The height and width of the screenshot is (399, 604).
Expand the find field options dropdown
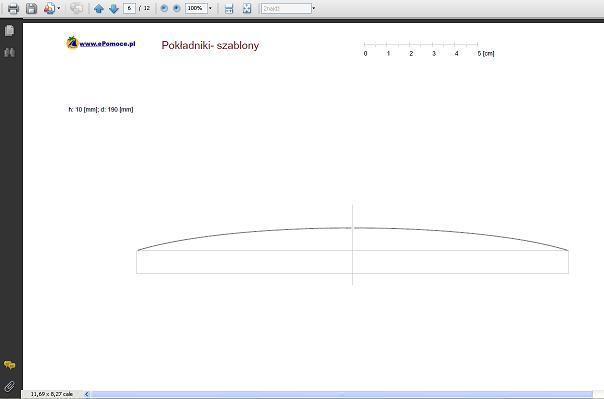pos(314,8)
